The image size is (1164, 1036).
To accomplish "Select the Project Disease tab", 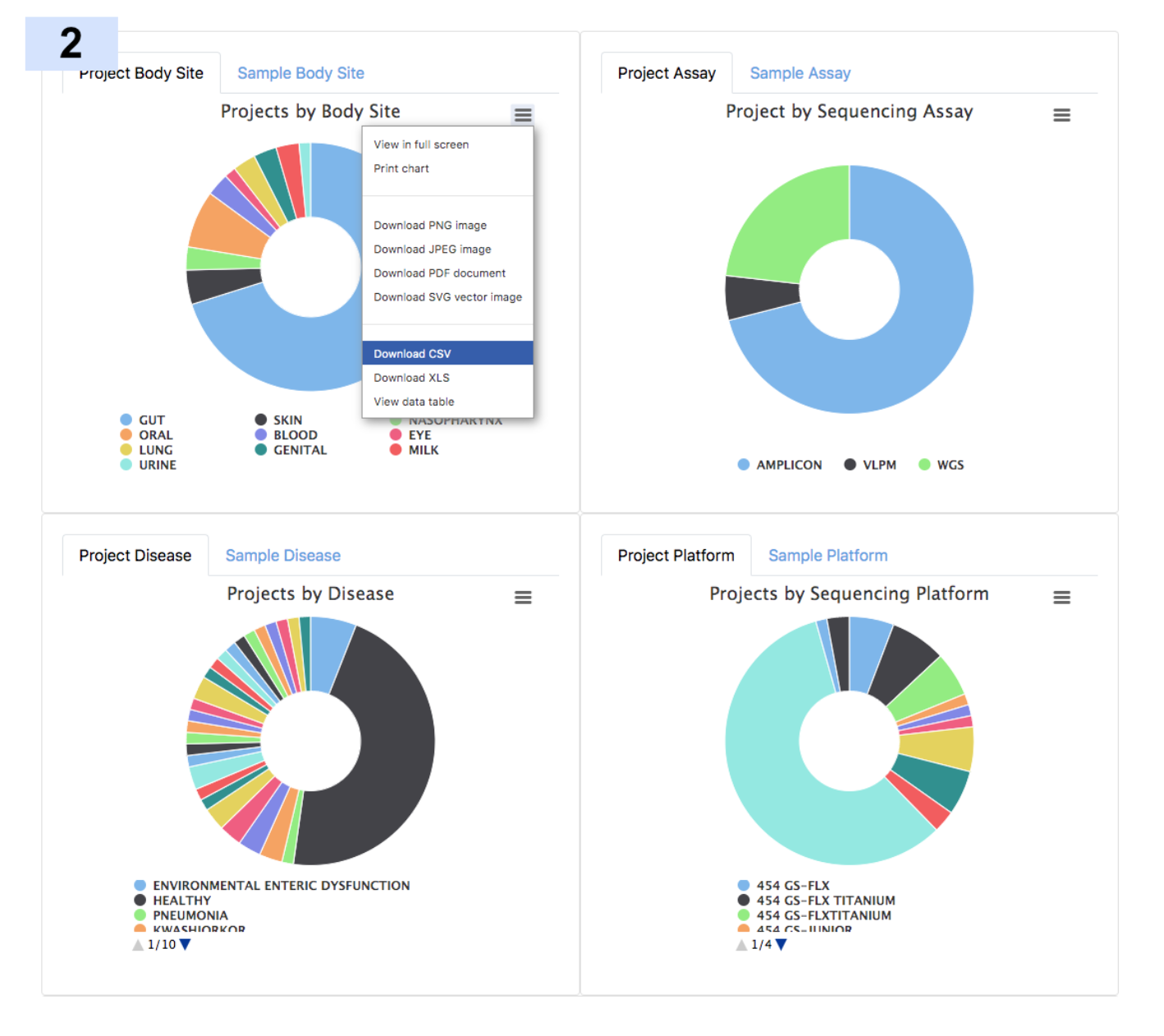I will click(x=135, y=556).
